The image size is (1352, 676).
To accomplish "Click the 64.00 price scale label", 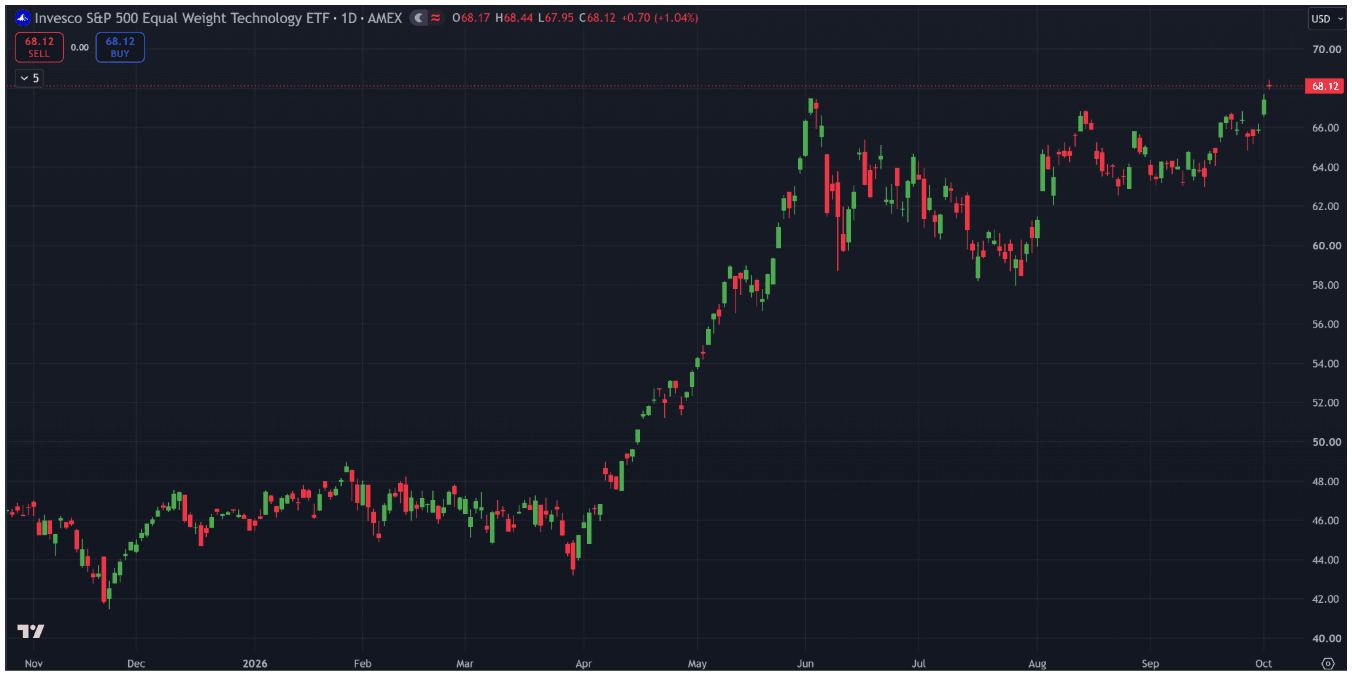I will [x=1326, y=167].
